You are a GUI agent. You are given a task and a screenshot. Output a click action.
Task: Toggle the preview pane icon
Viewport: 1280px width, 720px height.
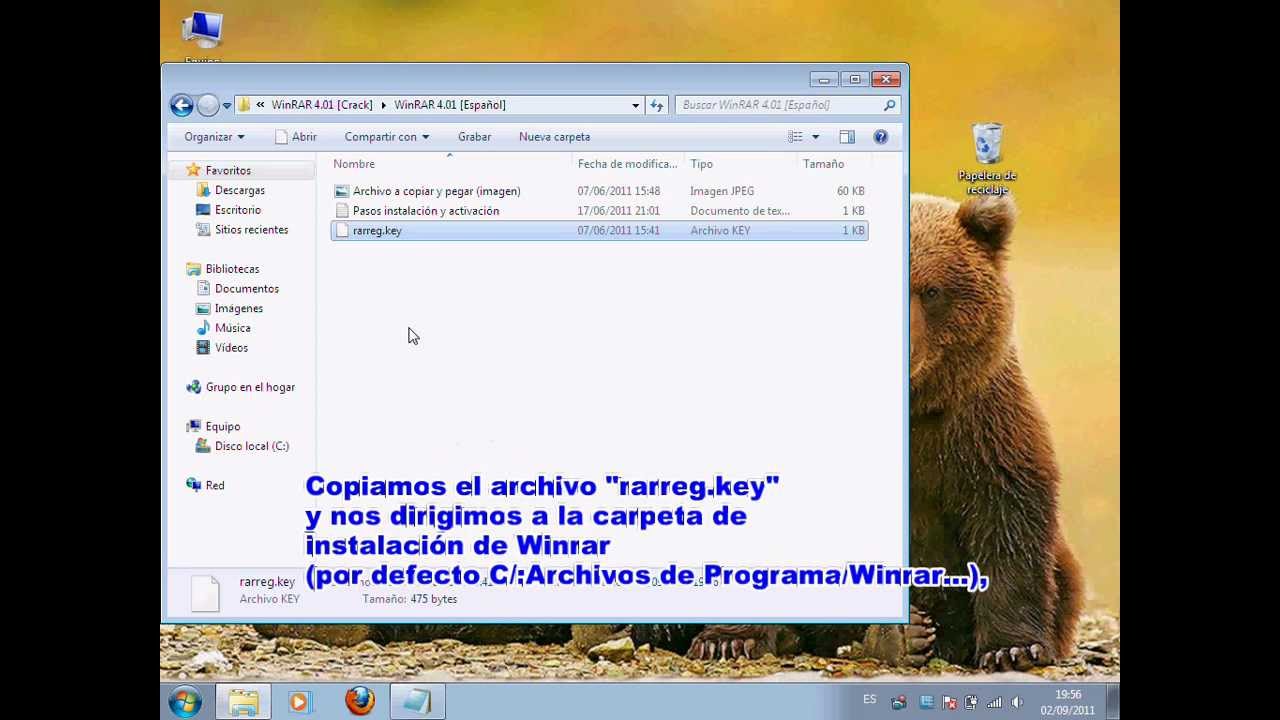(x=847, y=137)
